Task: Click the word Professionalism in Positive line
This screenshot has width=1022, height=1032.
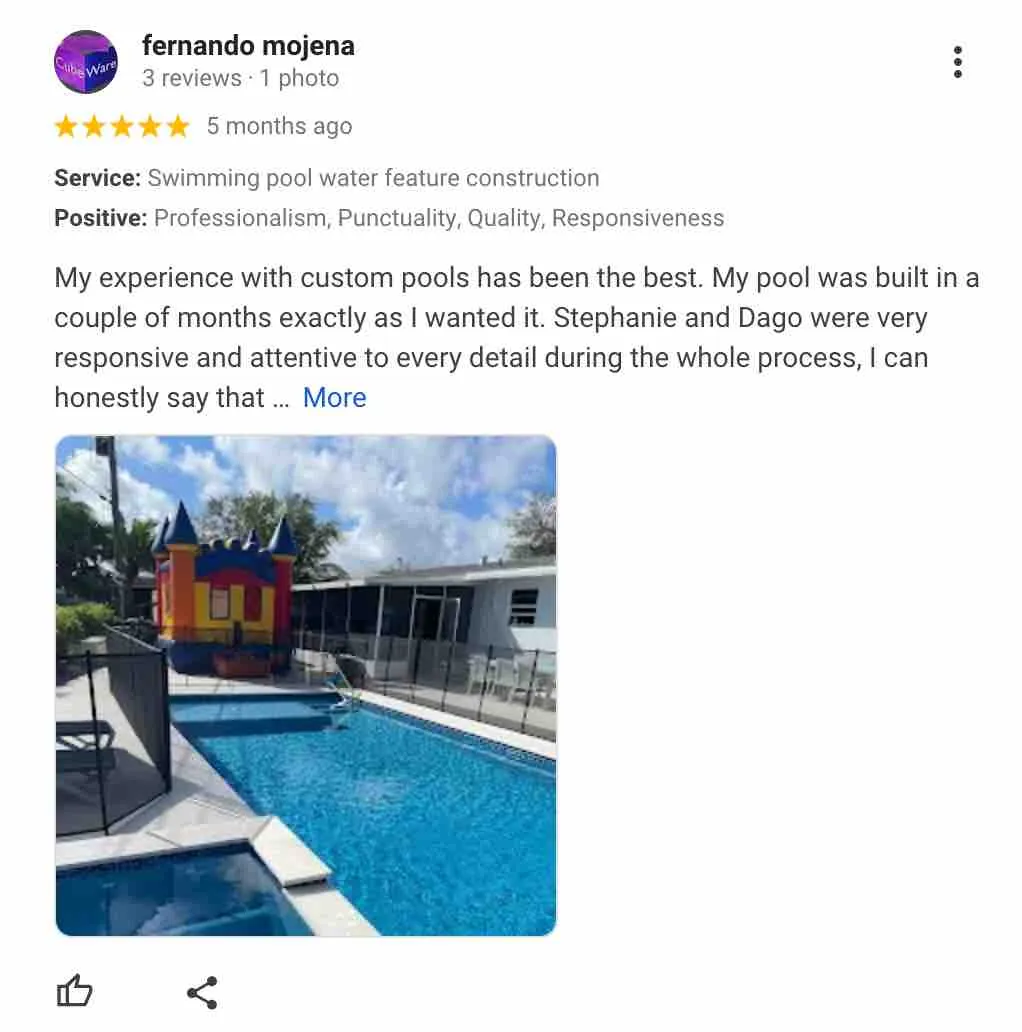Action: [240, 218]
